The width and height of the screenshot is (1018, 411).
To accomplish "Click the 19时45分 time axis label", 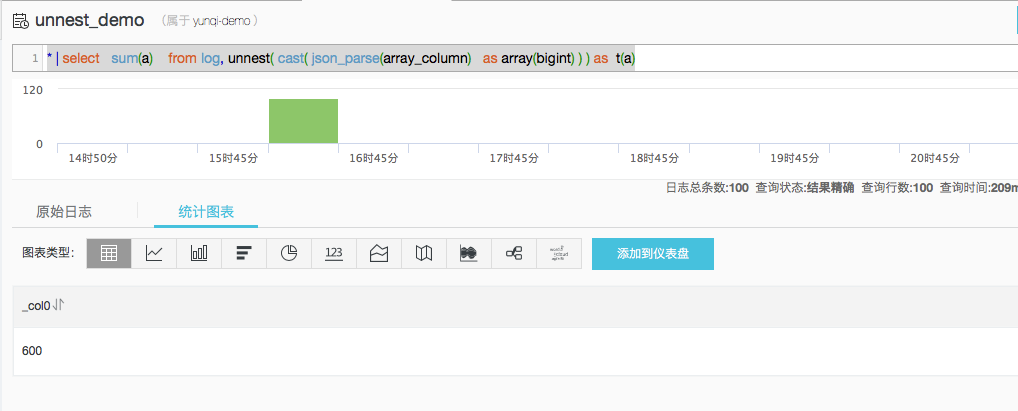I will [x=795, y=158].
